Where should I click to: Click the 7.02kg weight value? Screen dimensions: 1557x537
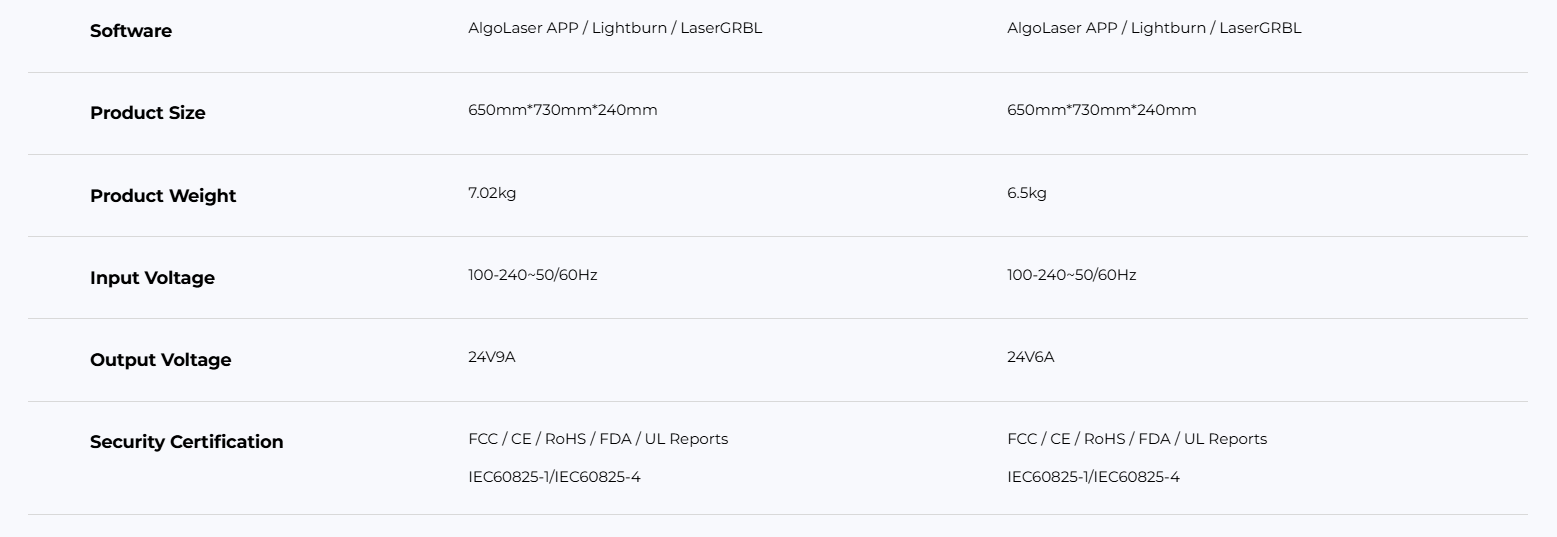tap(492, 193)
